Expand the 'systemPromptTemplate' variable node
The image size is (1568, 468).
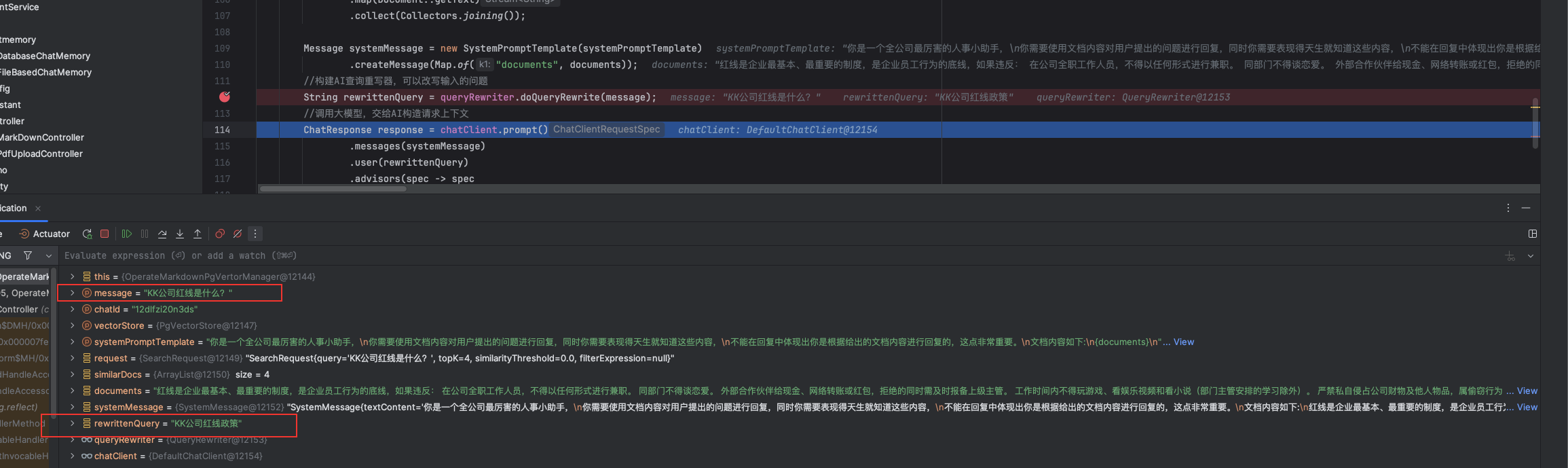(x=72, y=342)
